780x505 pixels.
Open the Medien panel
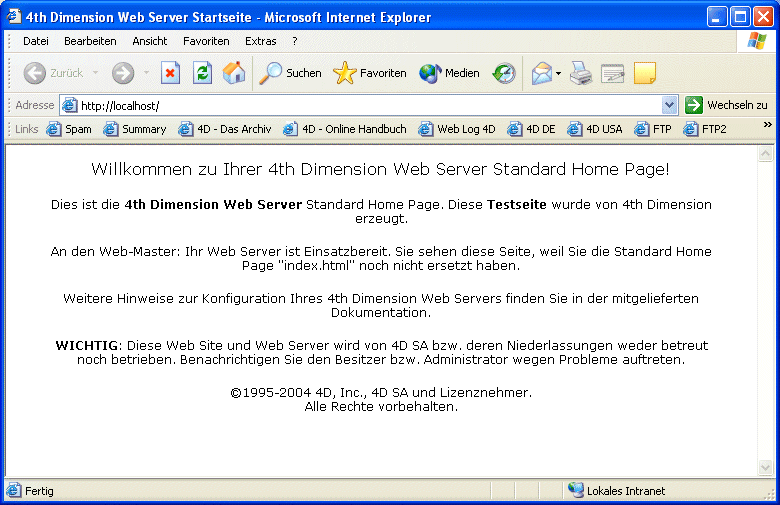449,73
